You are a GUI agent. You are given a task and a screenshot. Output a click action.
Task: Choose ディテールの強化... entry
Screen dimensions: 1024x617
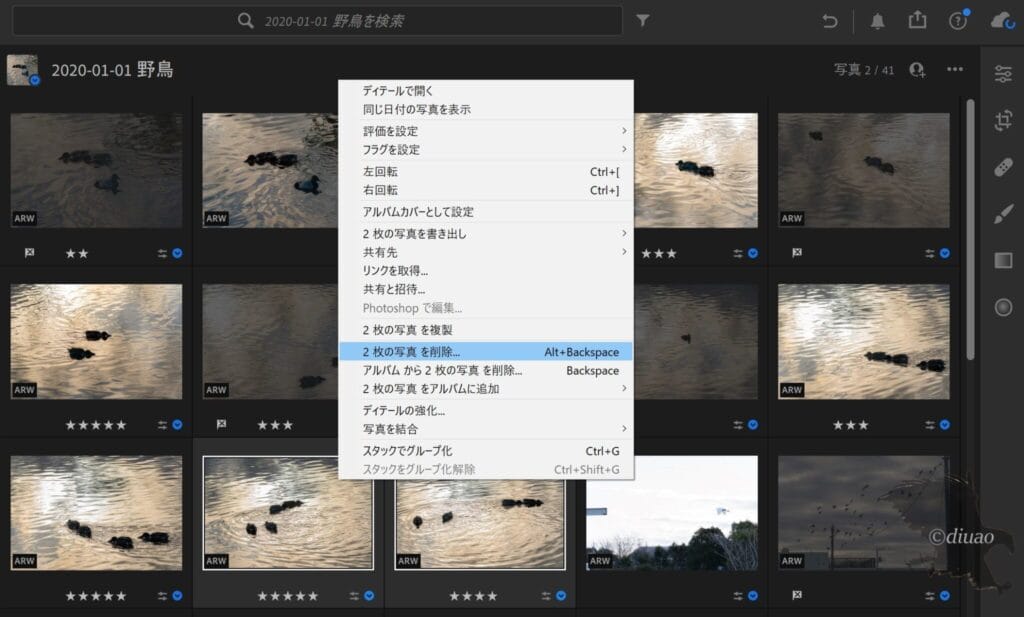pyautogui.click(x=487, y=410)
